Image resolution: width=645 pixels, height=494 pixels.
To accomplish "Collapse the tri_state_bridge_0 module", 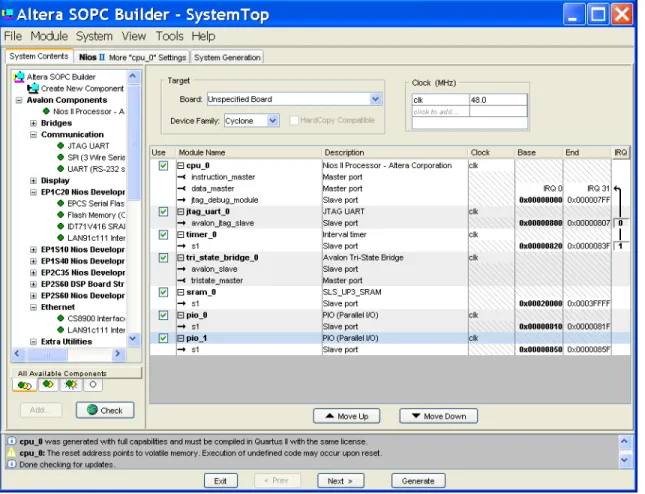I will 181,258.
